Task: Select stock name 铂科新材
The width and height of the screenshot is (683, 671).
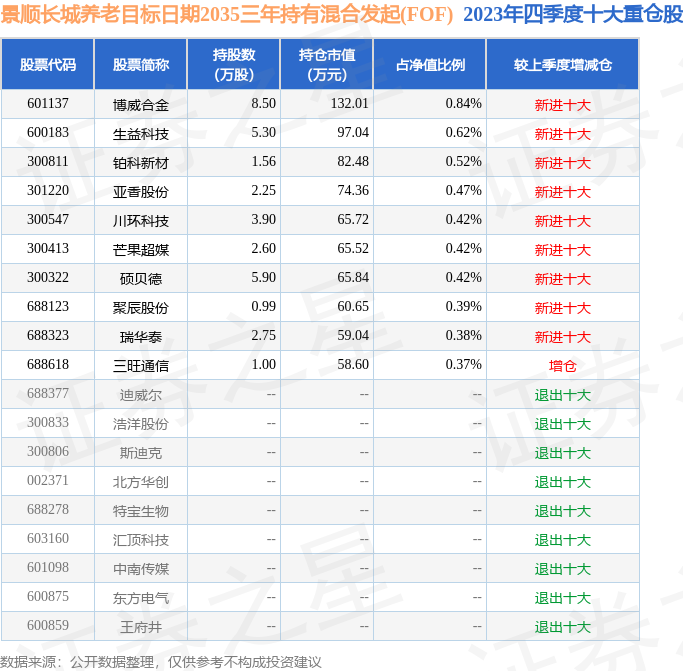Action: tap(141, 163)
